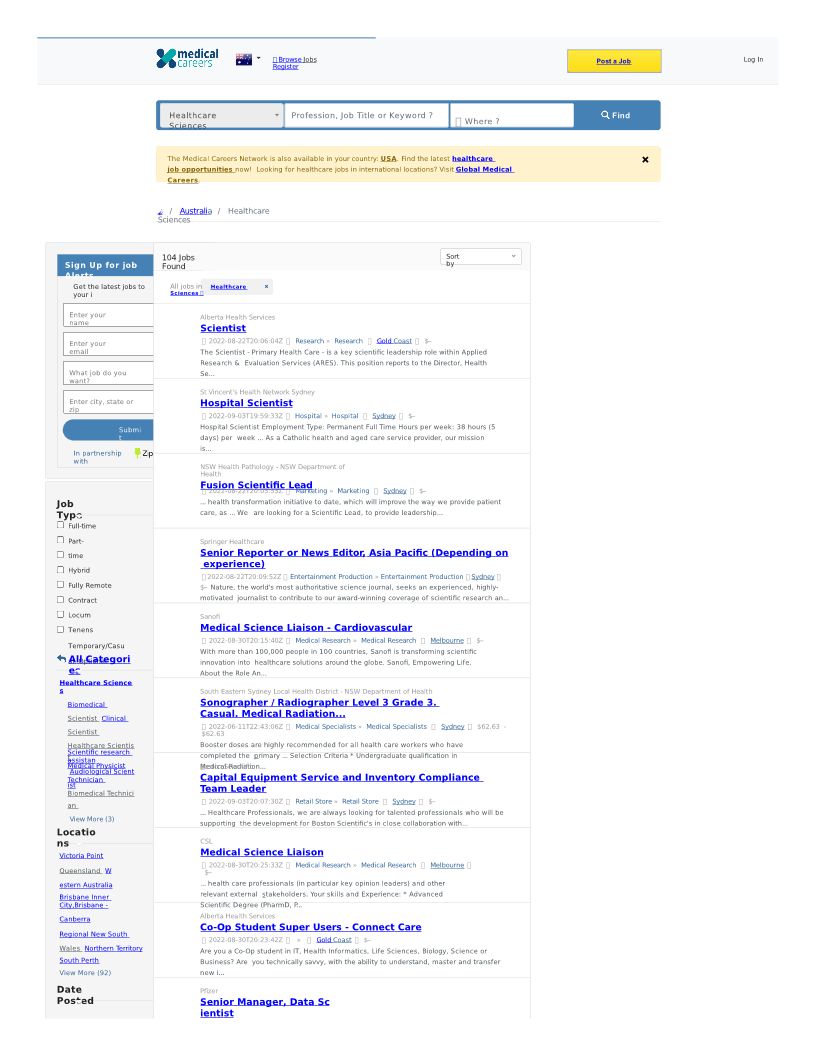
Task: Click the All Categories back arrow
Action: point(62,659)
